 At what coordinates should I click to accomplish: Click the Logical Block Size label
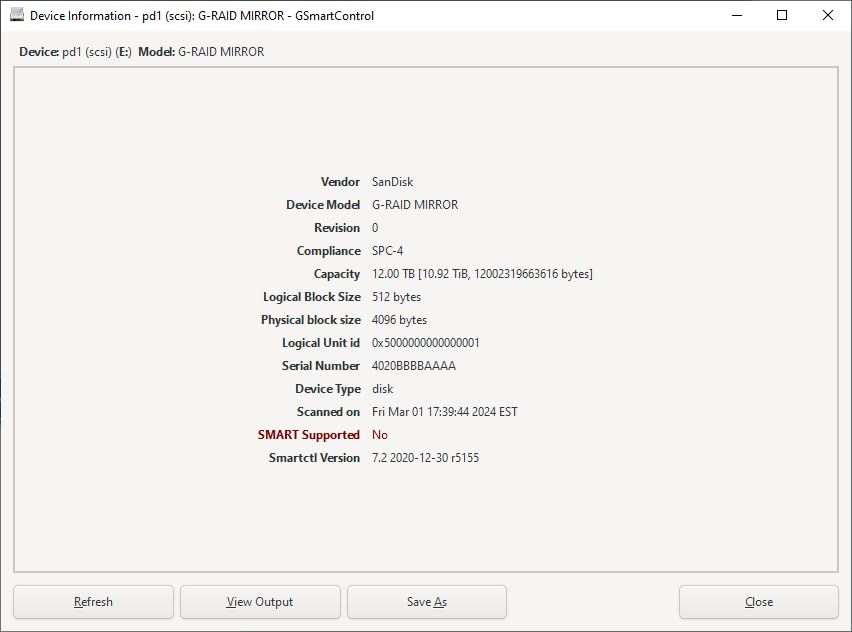point(312,297)
